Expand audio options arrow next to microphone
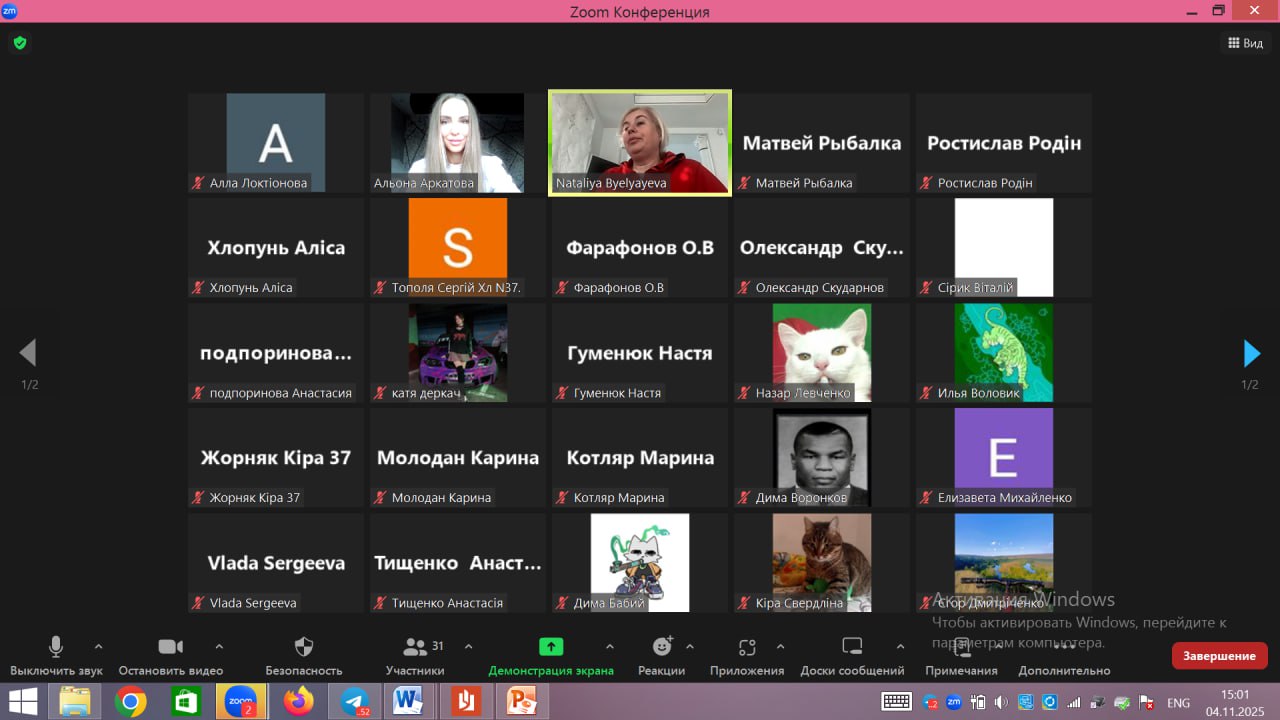This screenshot has height=720, width=1280. 98,646
